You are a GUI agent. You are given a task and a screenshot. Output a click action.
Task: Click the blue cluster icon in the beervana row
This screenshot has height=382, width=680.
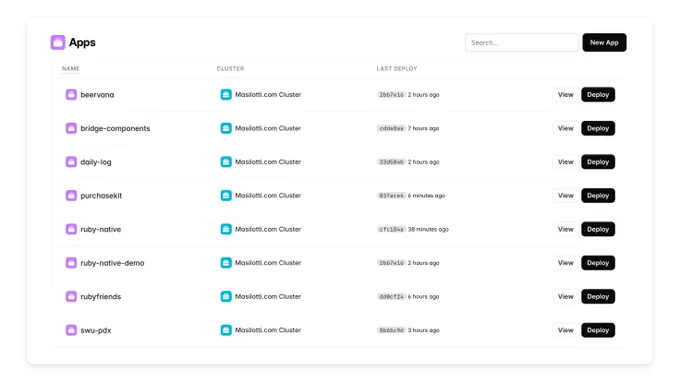(226, 95)
